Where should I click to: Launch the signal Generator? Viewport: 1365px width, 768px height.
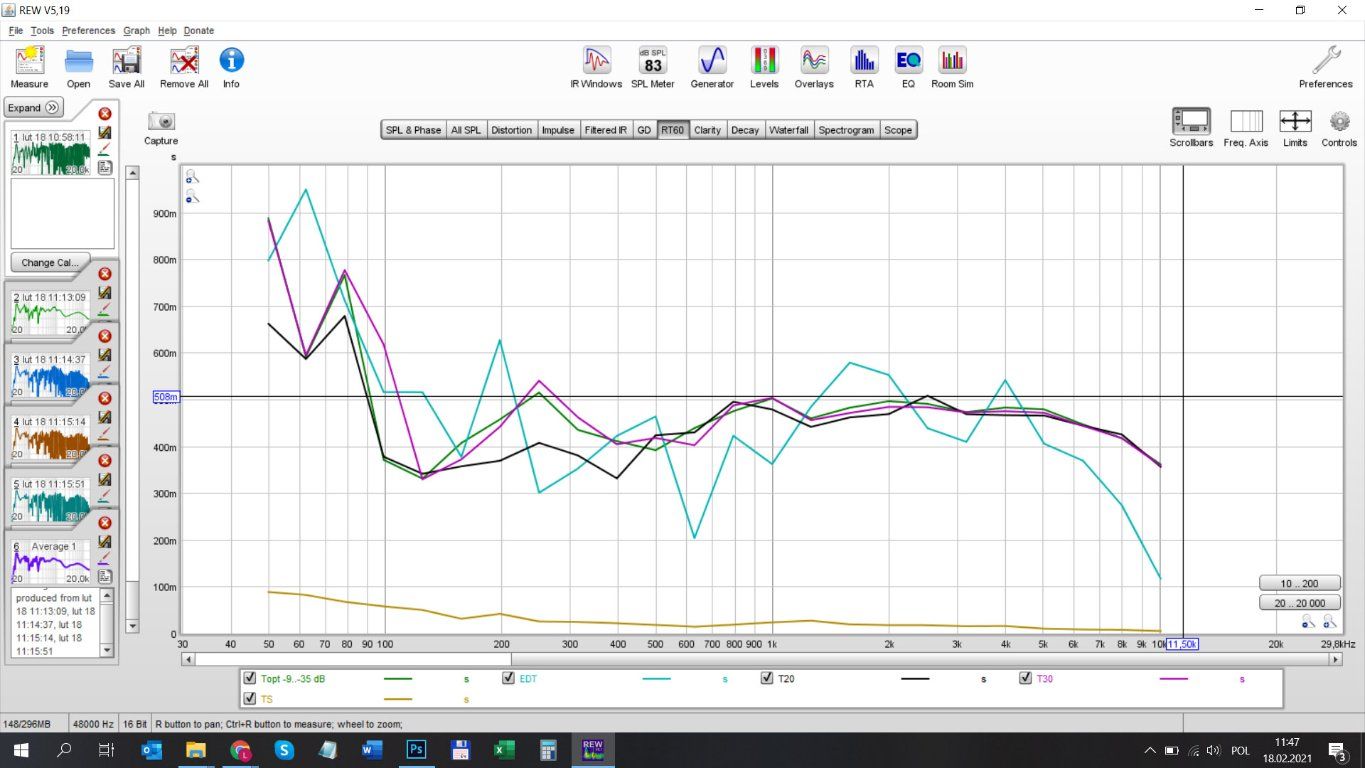pos(712,67)
